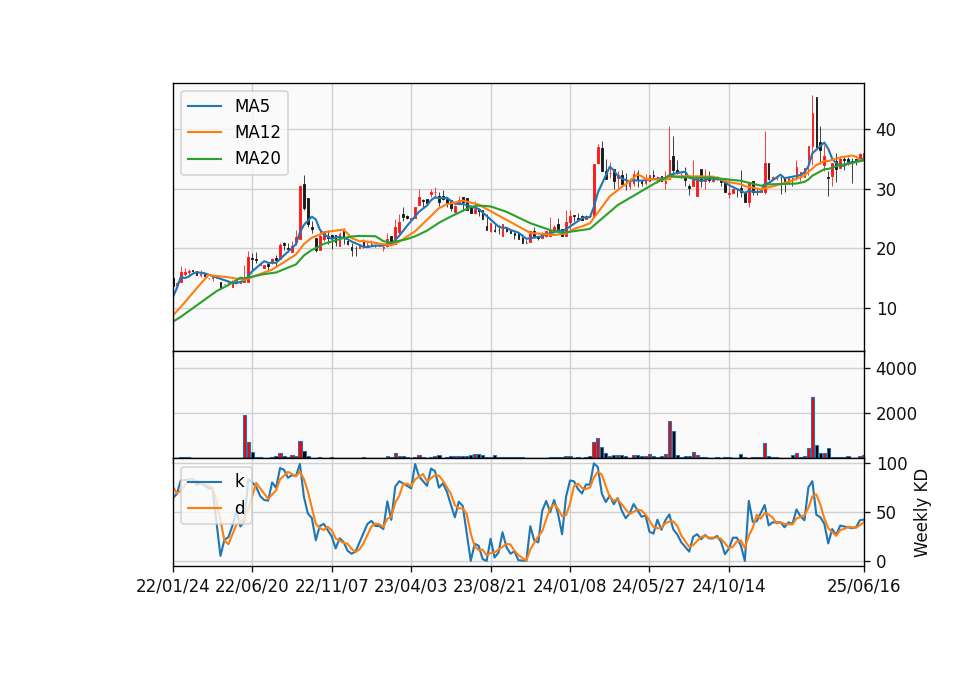
Task: Click the KD axis value 50
Action: pos(886,513)
